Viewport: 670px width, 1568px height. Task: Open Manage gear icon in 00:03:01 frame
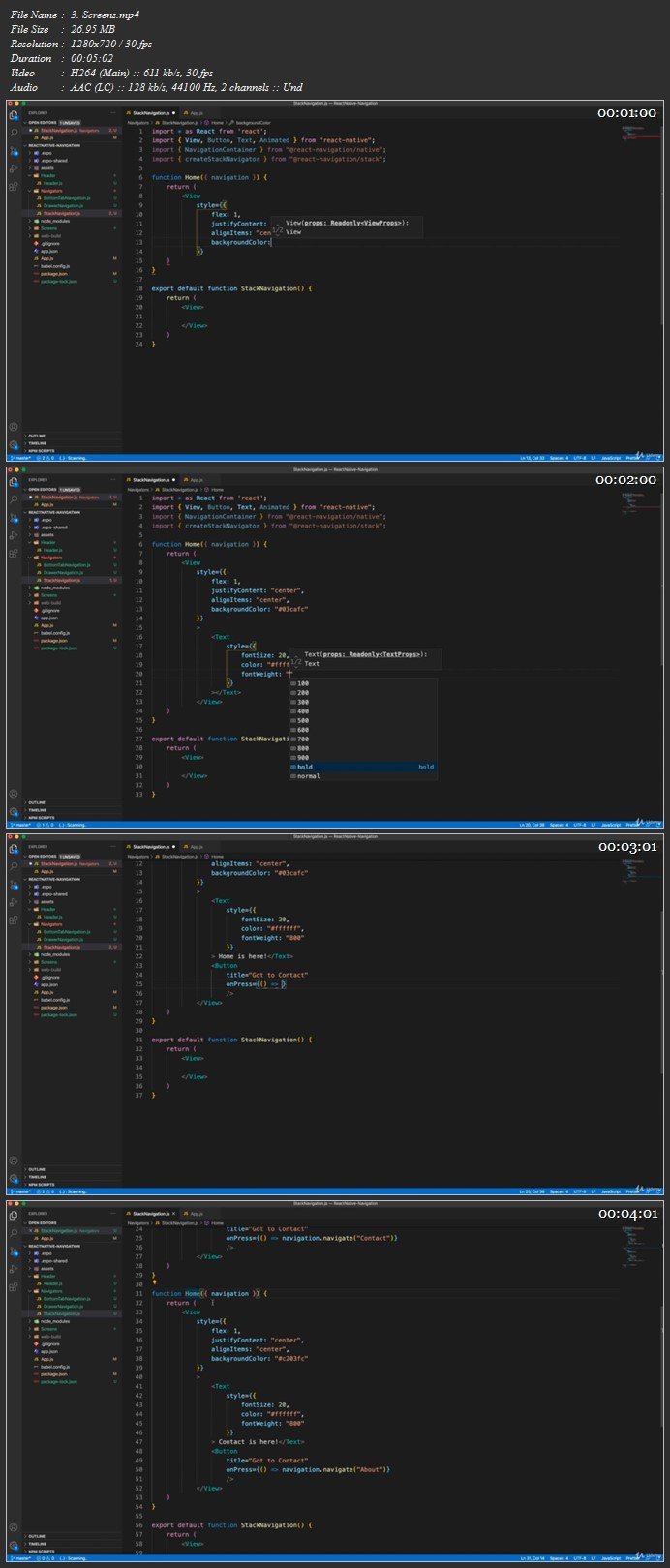14,1178
